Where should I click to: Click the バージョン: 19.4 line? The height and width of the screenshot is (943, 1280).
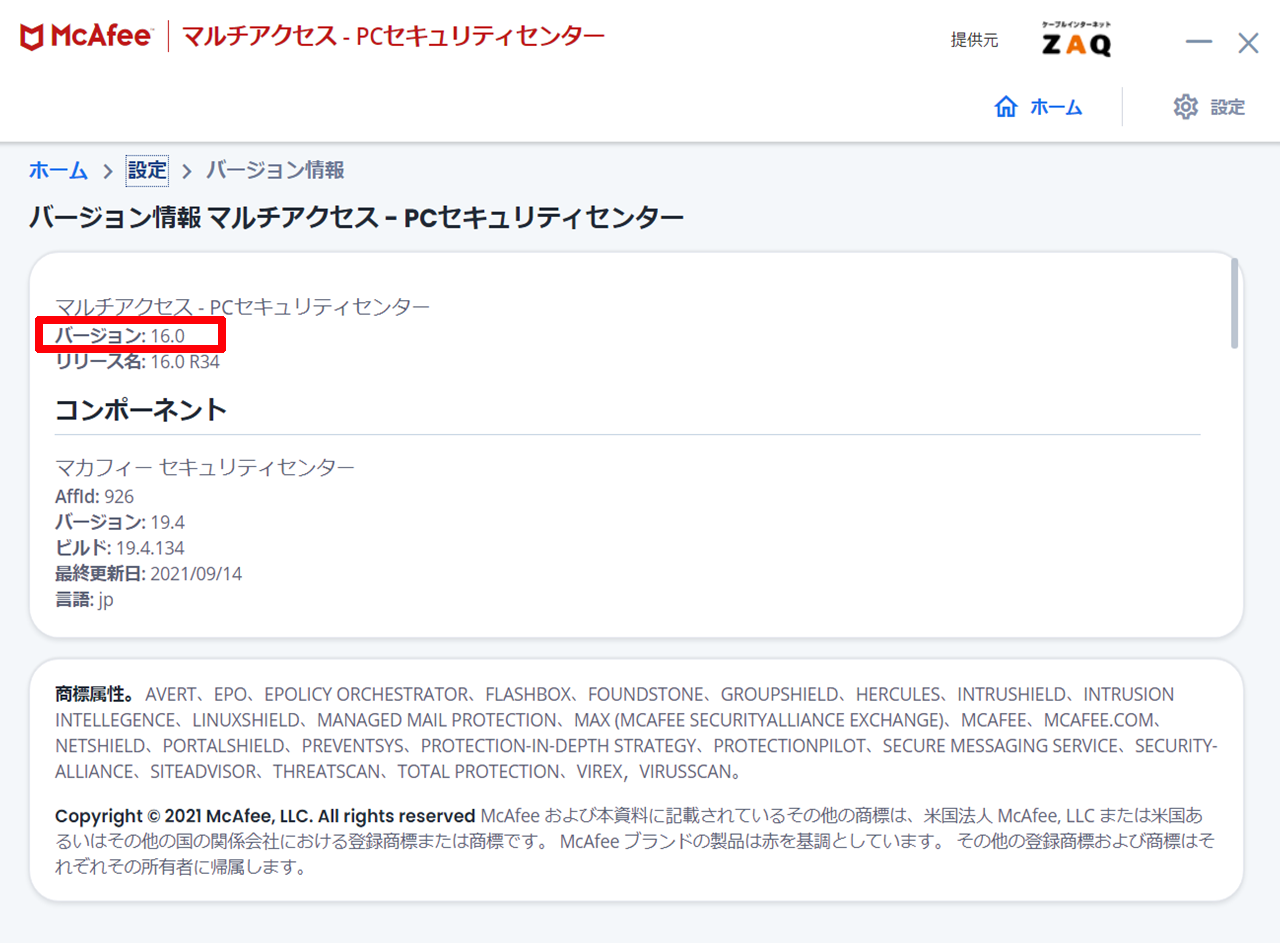click(x=120, y=522)
